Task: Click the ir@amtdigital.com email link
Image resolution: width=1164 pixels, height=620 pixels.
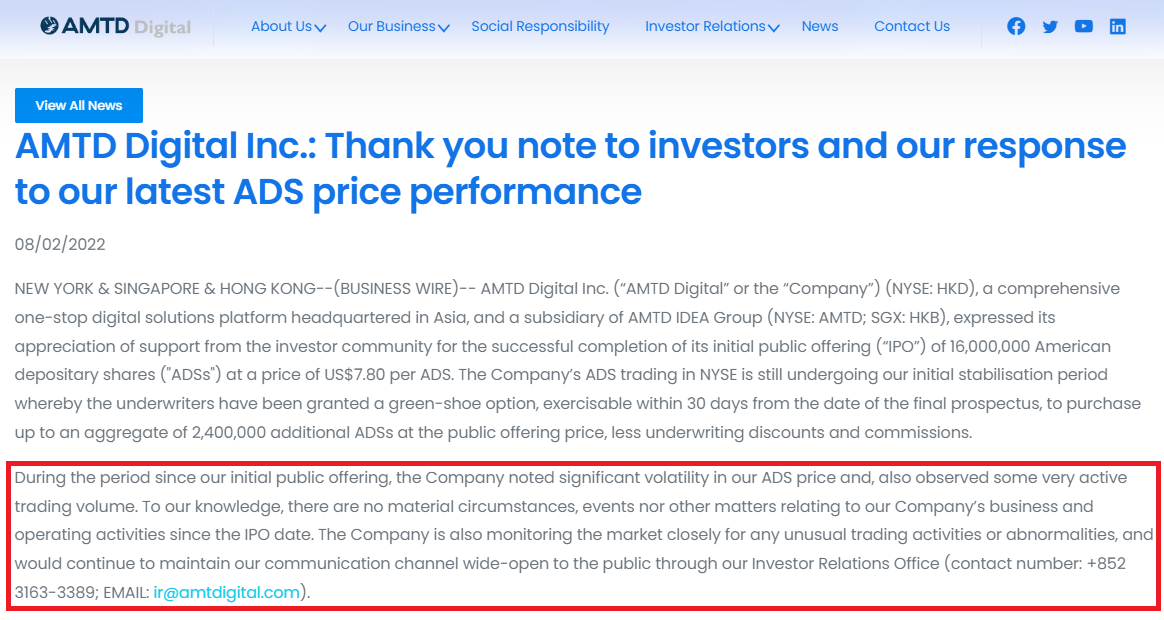Action: click(227, 593)
